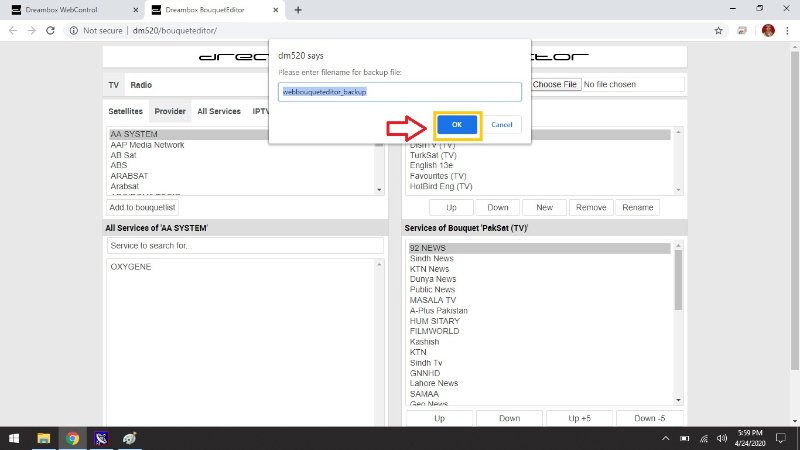Open the Provider tab
800x450 pixels.
click(x=170, y=111)
